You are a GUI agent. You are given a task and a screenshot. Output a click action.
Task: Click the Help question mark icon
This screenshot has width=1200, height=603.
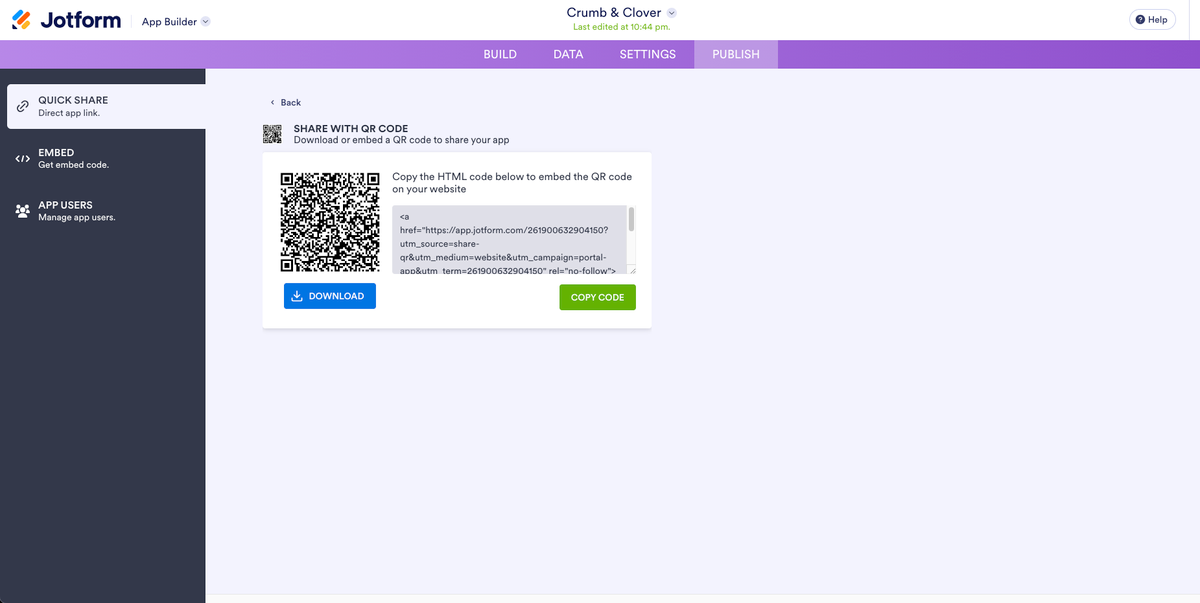pyautogui.click(x=1140, y=20)
